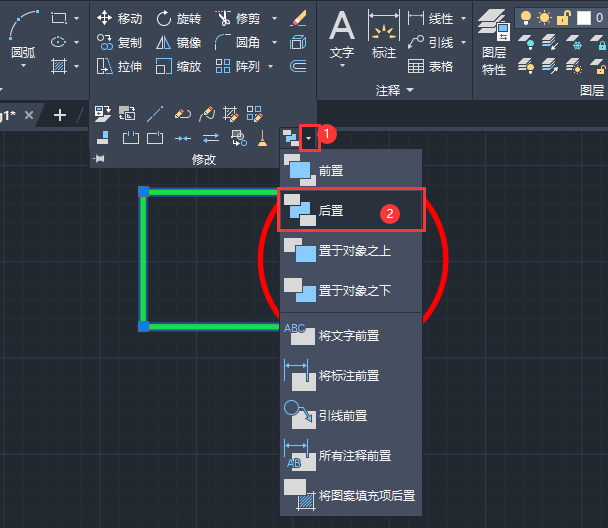This screenshot has height=528, width=608.
Task: Choose Bring Text to Front (将文字前置)
Action: (x=351, y=335)
